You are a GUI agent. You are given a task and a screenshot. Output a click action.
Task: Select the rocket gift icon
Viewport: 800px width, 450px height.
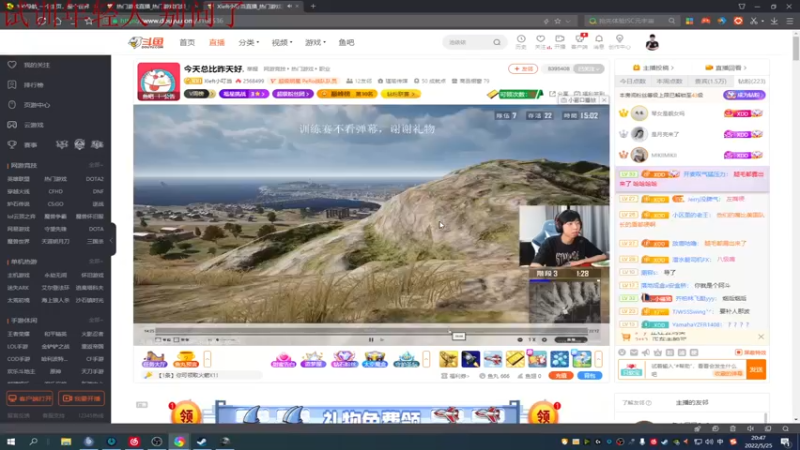(471, 359)
